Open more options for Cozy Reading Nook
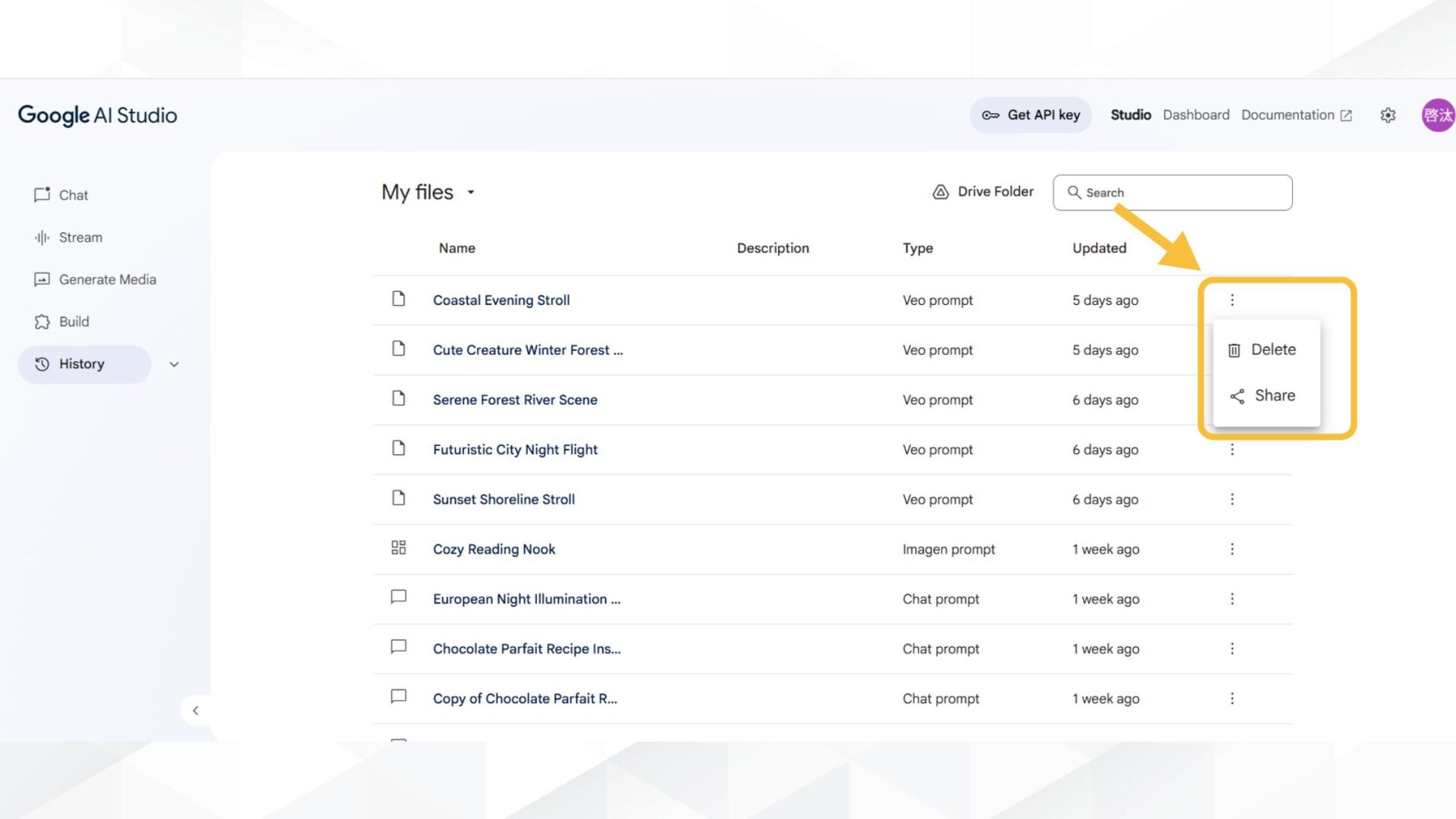The height and width of the screenshot is (819, 1456). coord(1232,549)
